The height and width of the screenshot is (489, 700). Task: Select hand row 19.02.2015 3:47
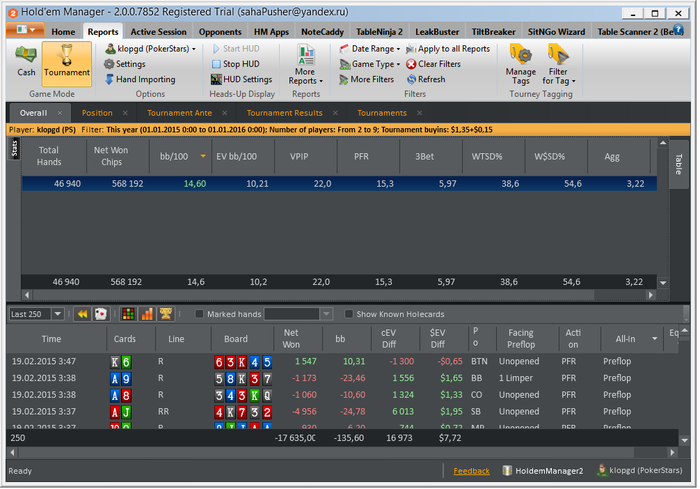coord(343,361)
